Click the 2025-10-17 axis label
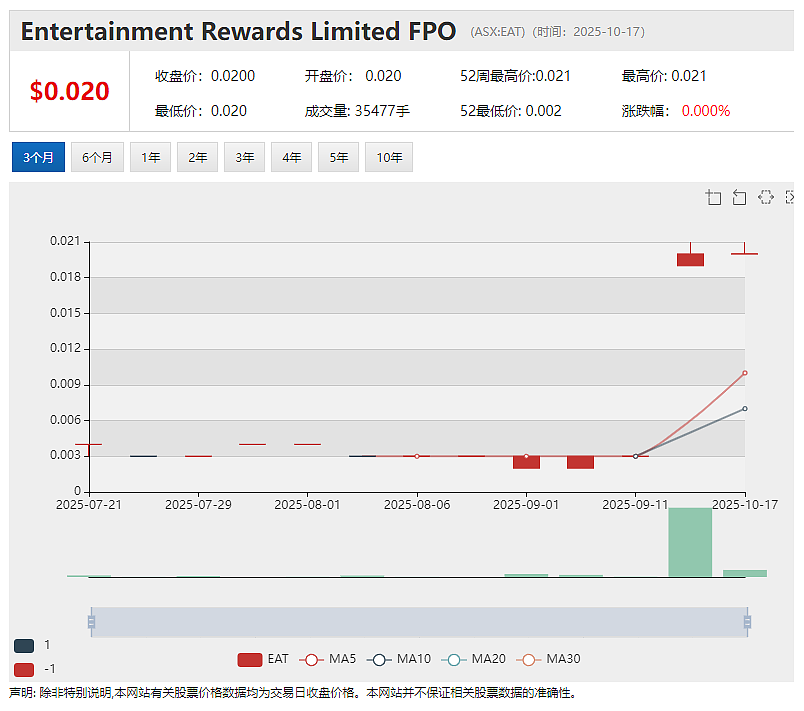 pos(745,505)
